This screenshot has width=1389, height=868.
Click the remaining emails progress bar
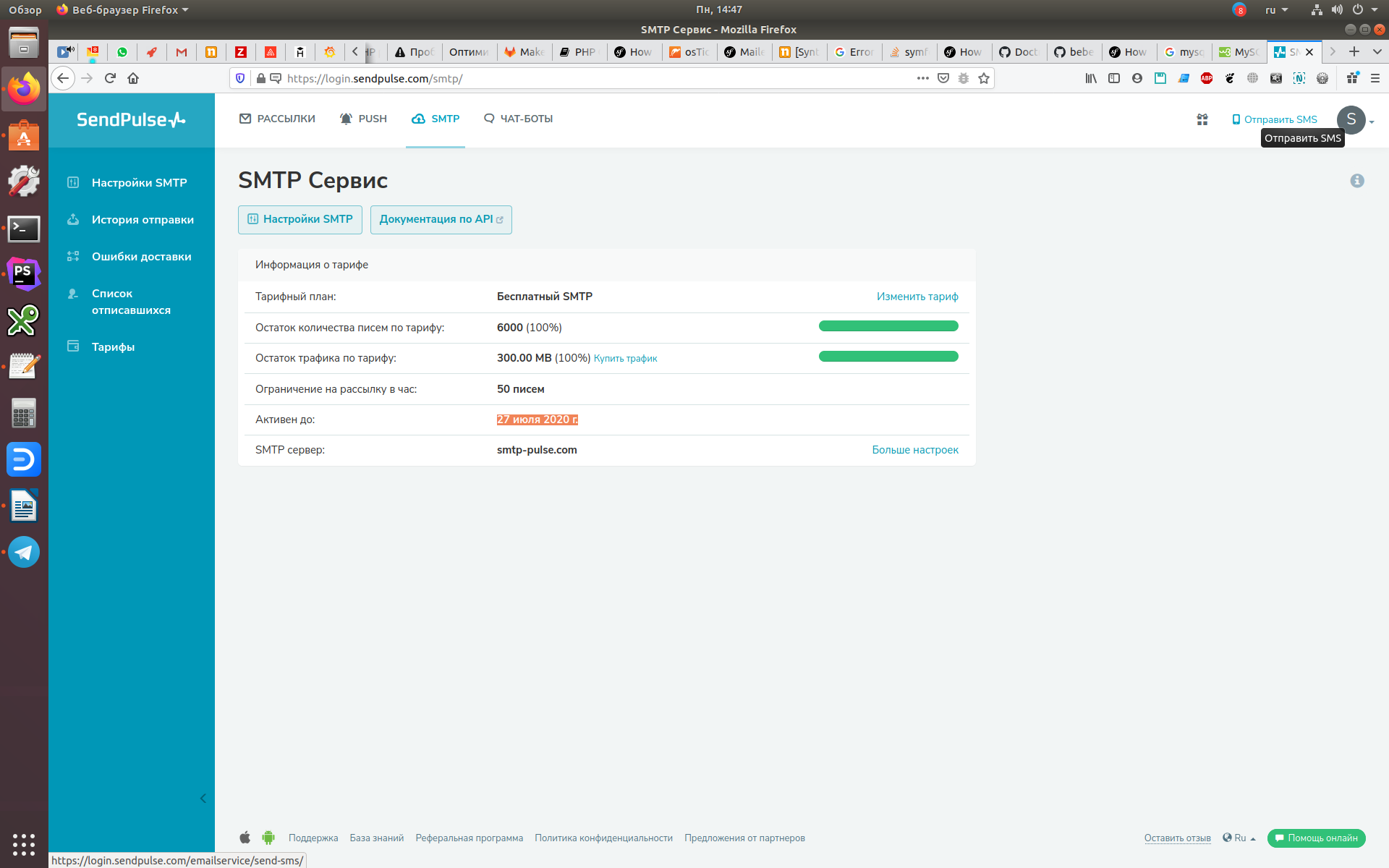tap(888, 326)
